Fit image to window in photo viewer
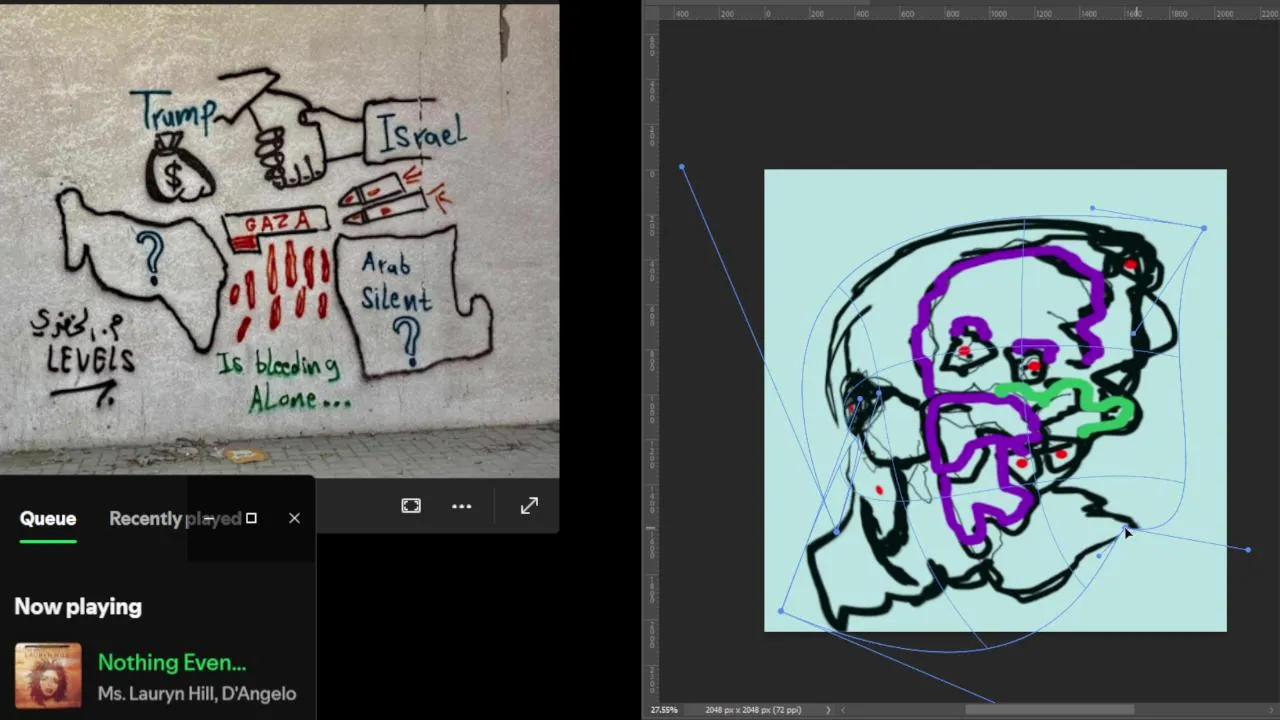The image size is (1280, 720). pos(411,506)
